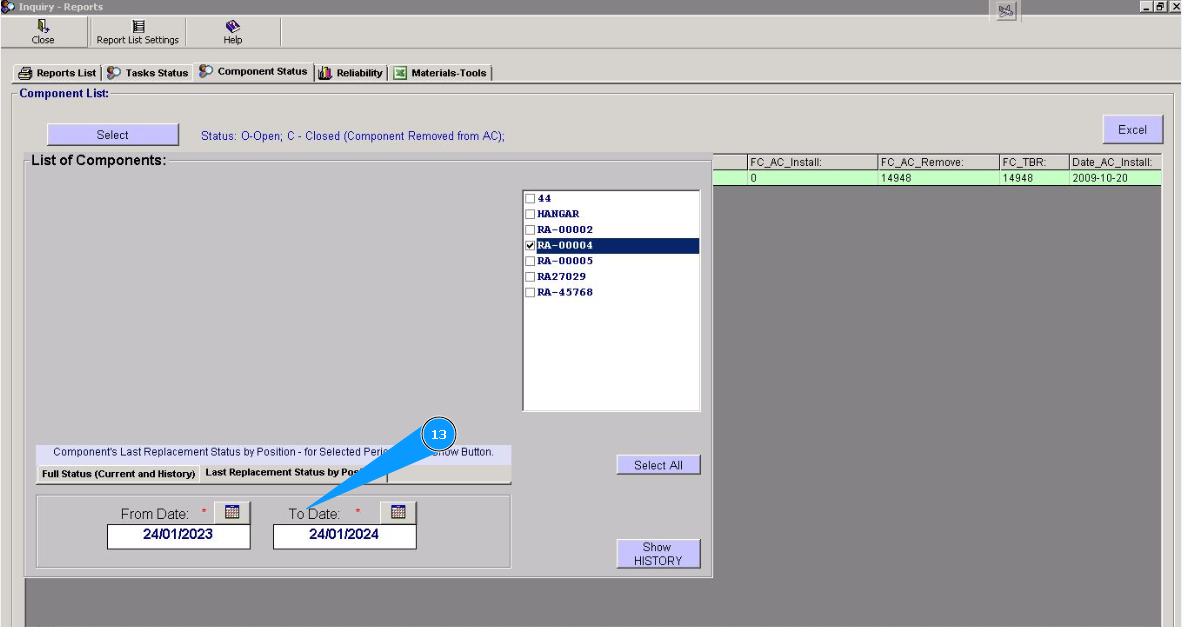The height and width of the screenshot is (629, 1182).
Task: Switch to Full Status (Current and History) tab
Action: pos(118,474)
